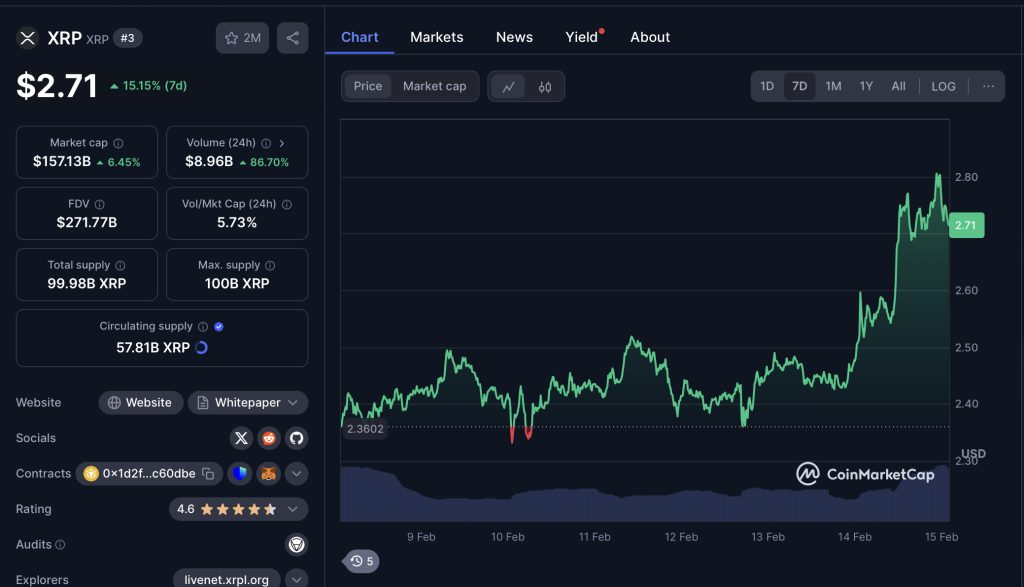Switch to candlestick chart view
The height and width of the screenshot is (587, 1024).
tap(545, 87)
